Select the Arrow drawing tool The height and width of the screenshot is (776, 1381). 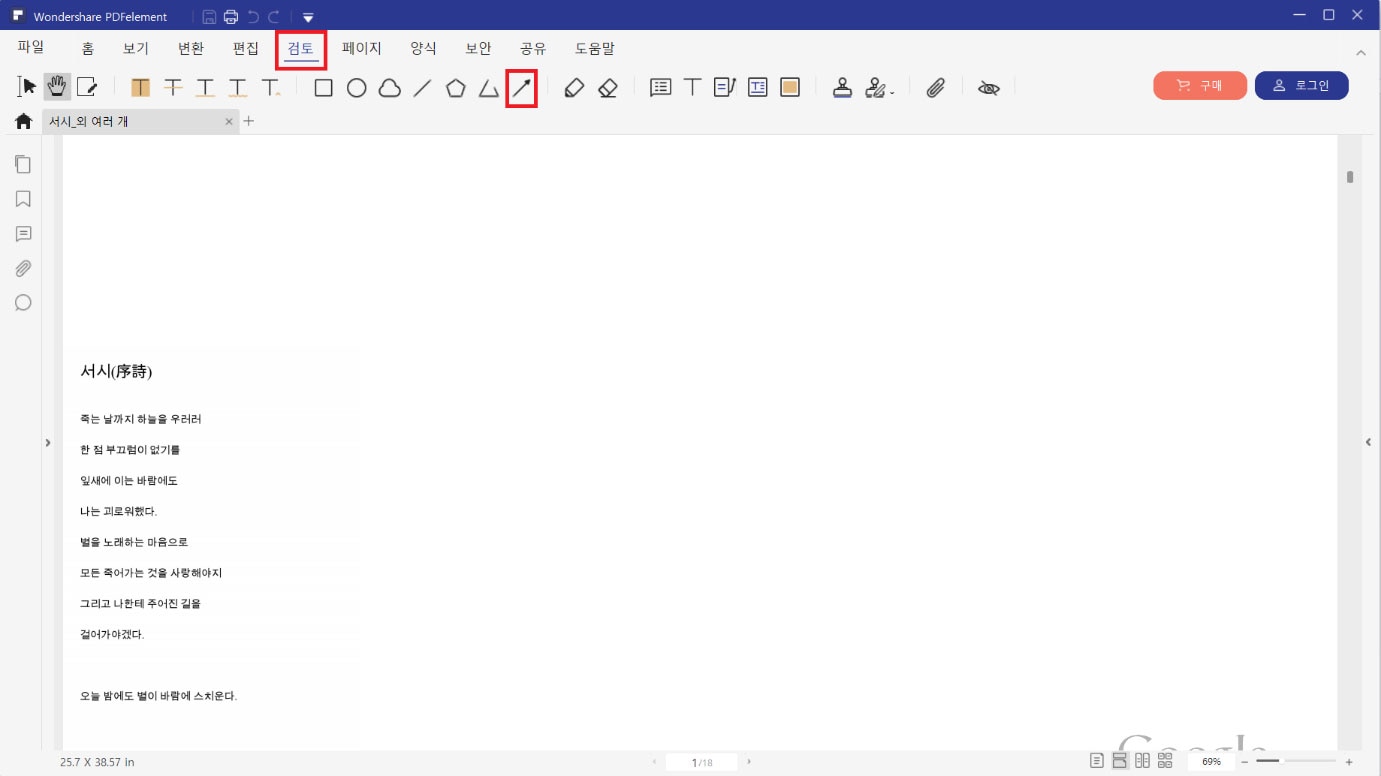tap(522, 88)
